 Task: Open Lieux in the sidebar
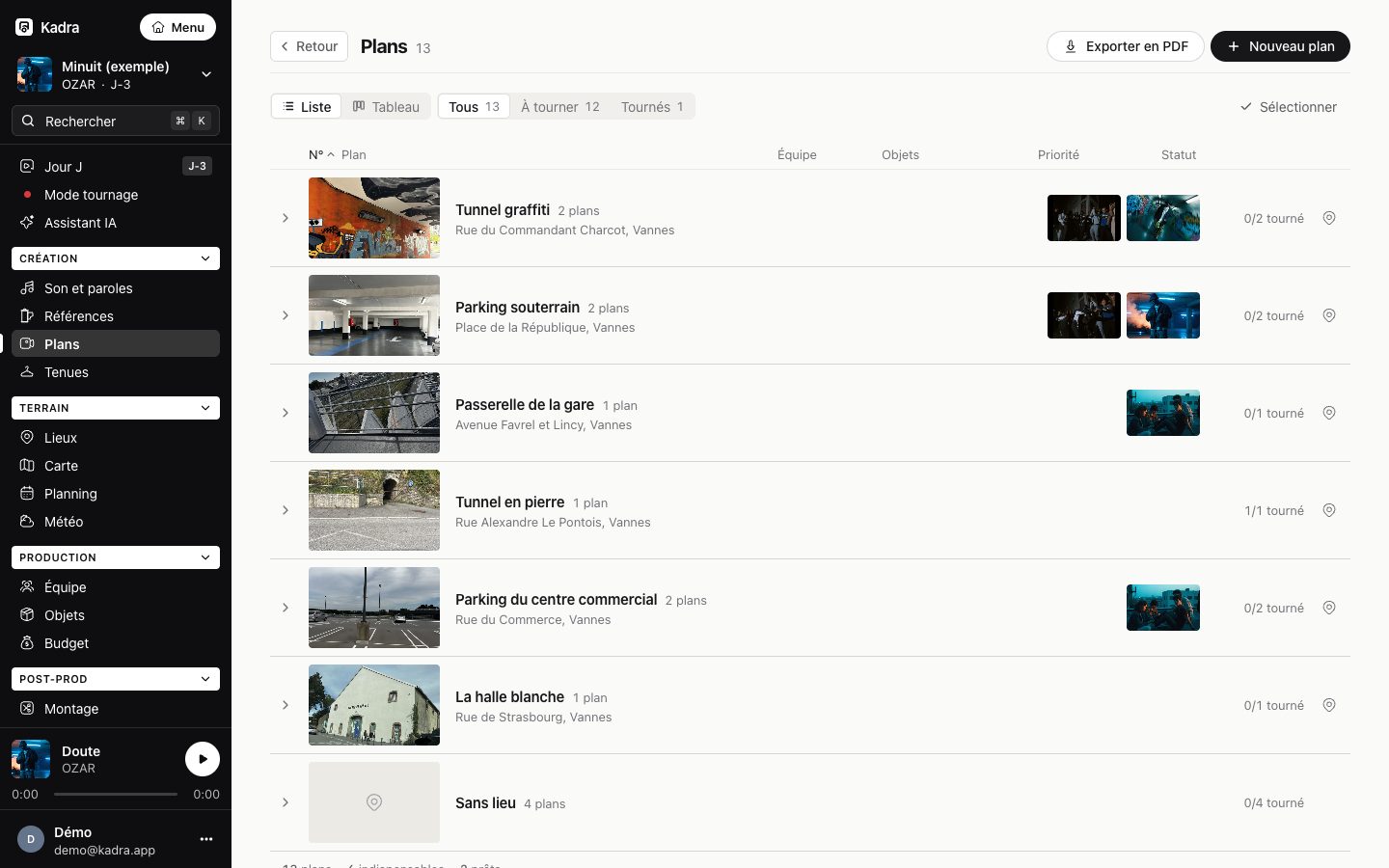pos(116,438)
